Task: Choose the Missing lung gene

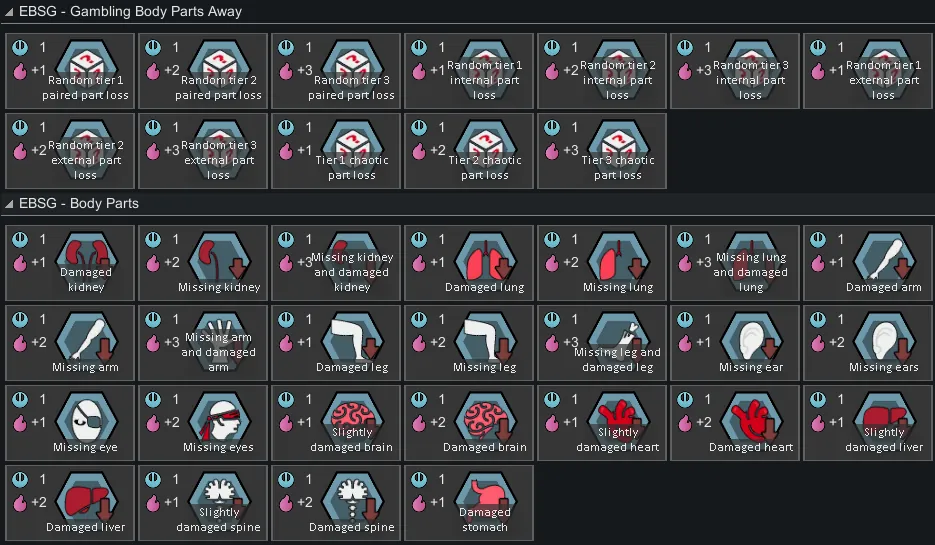Action: [x=602, y=263]
